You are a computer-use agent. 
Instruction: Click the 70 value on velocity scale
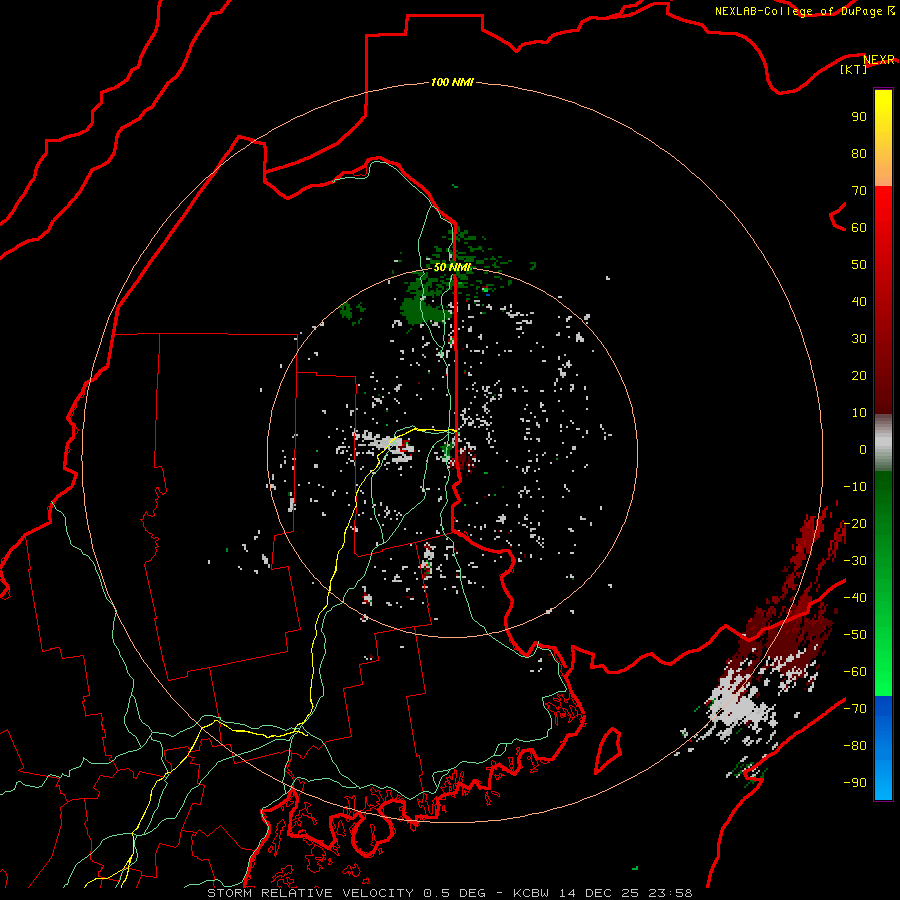point(859,191)
